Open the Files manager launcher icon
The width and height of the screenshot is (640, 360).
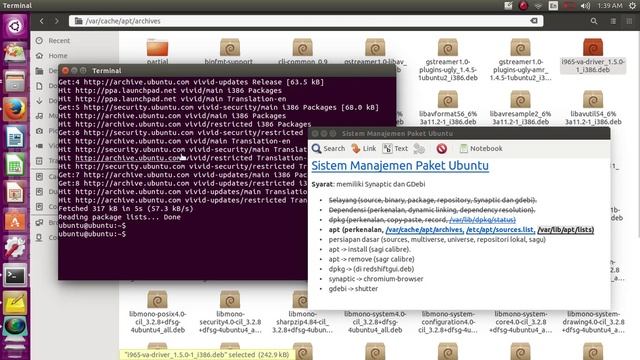[x=15, y=82]
